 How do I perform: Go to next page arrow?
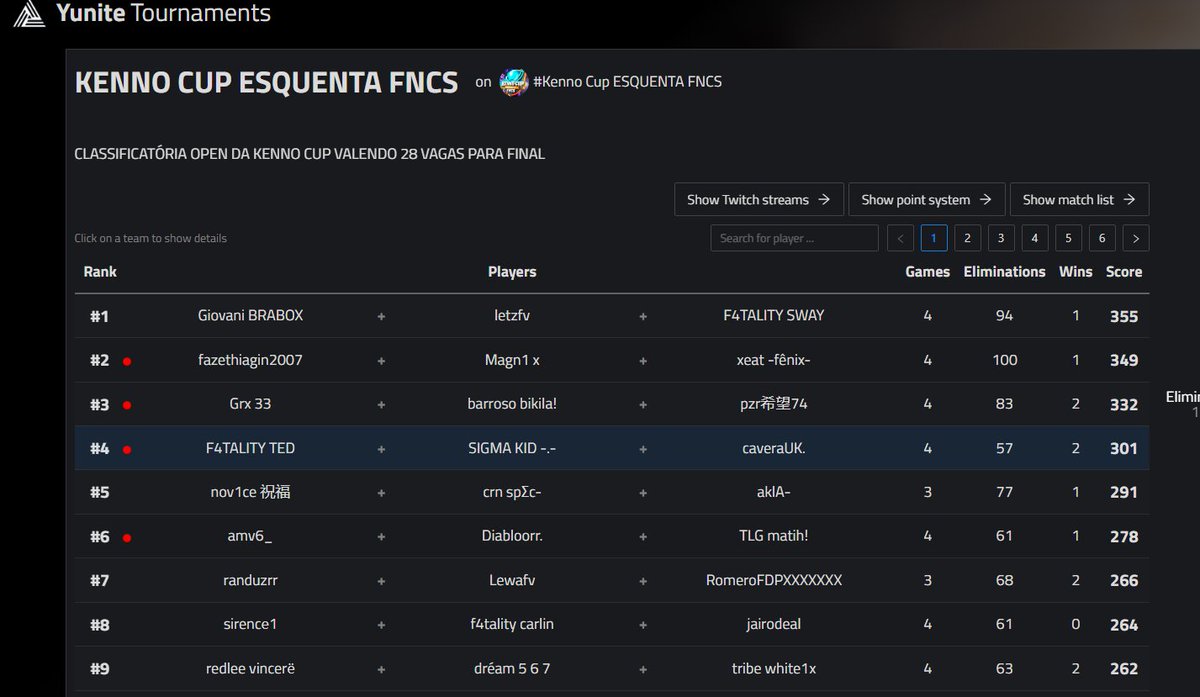[1136, 238]
